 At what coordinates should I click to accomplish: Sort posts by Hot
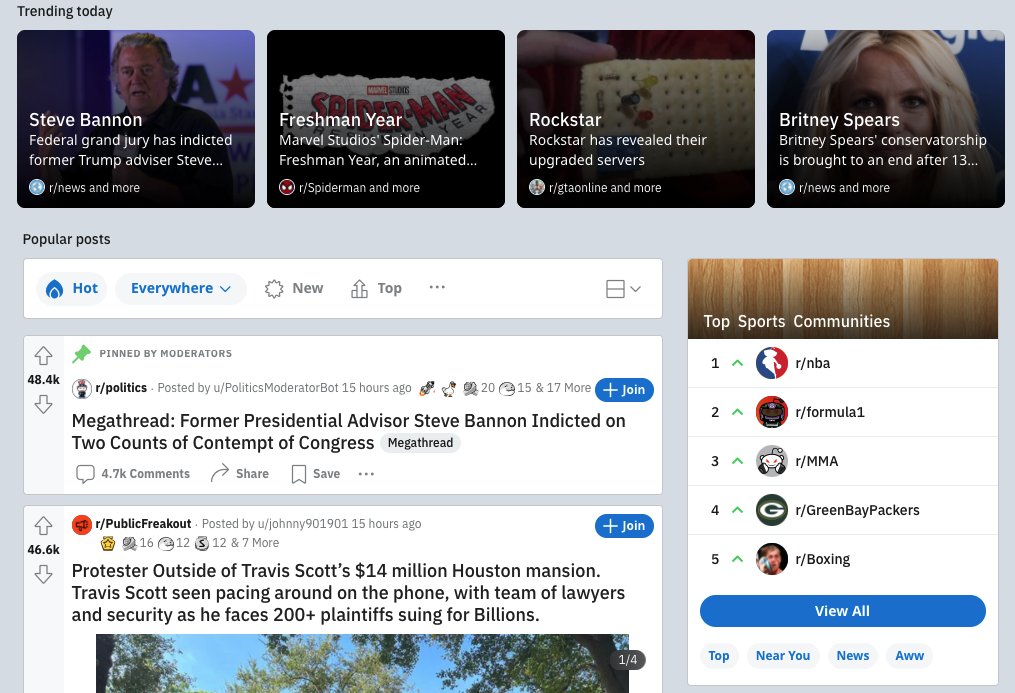[x=71, y=289]
